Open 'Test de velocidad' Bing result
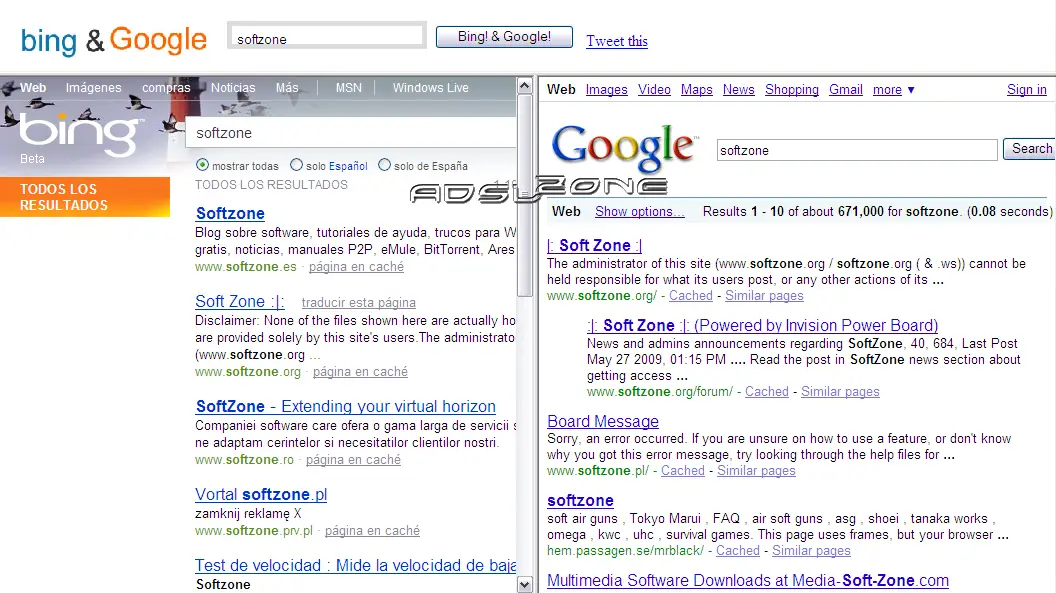Viewport: 1056px width, 593px height. click(355, 565)
